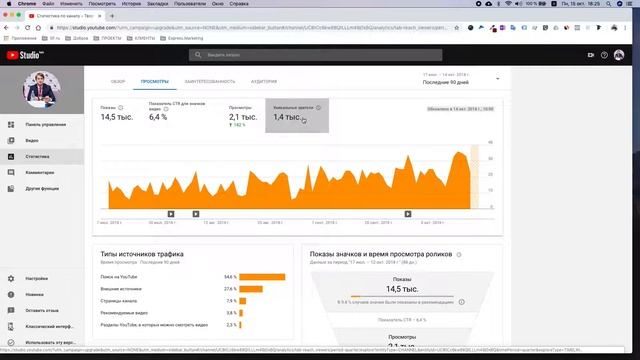
Task: Click the Оставить отзыв feedback icon
Action: point(11,310)
